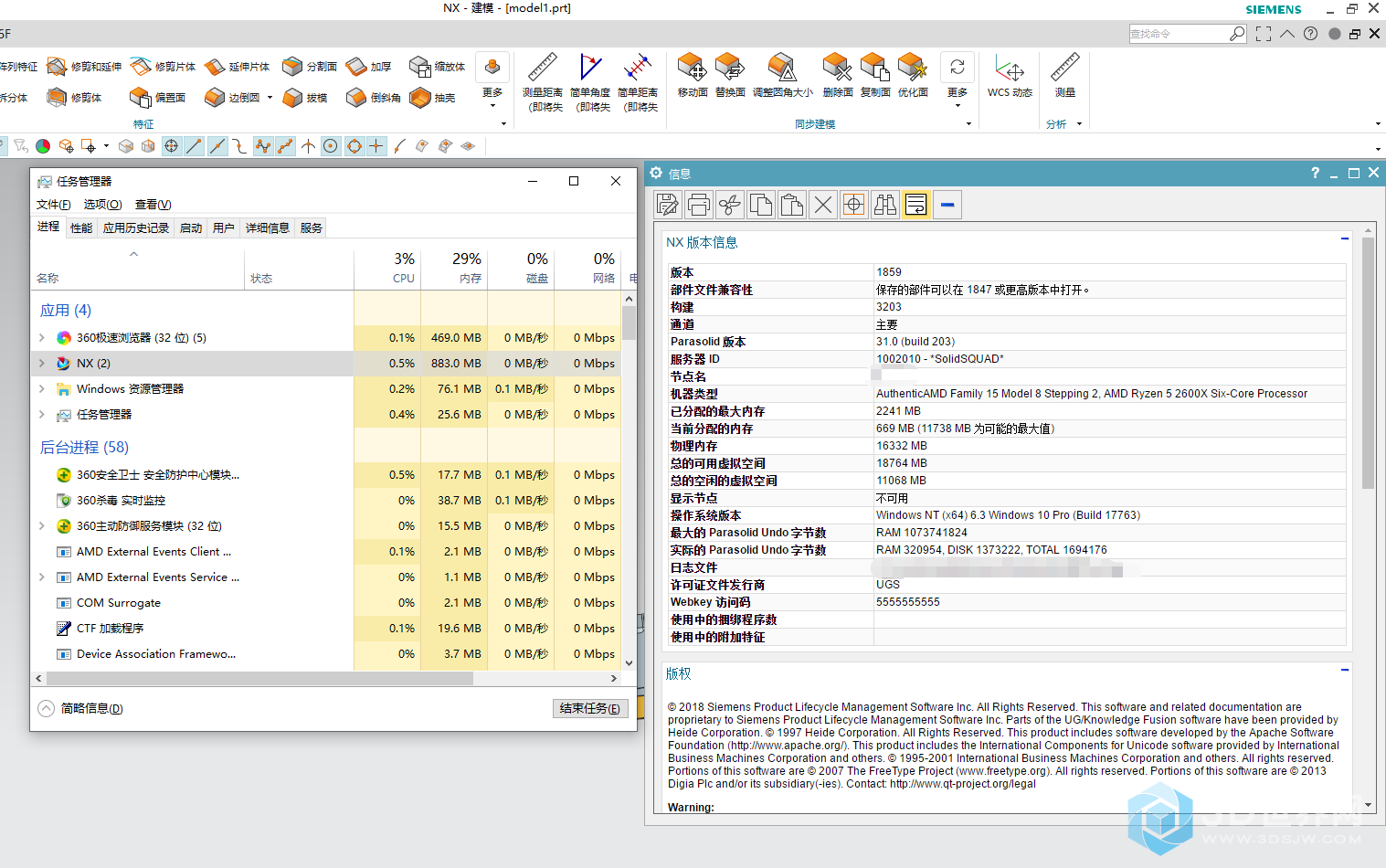The image size is (1386, 868).
Task: Select the 抽壳 shell tool
Action: tap(433, 97)
